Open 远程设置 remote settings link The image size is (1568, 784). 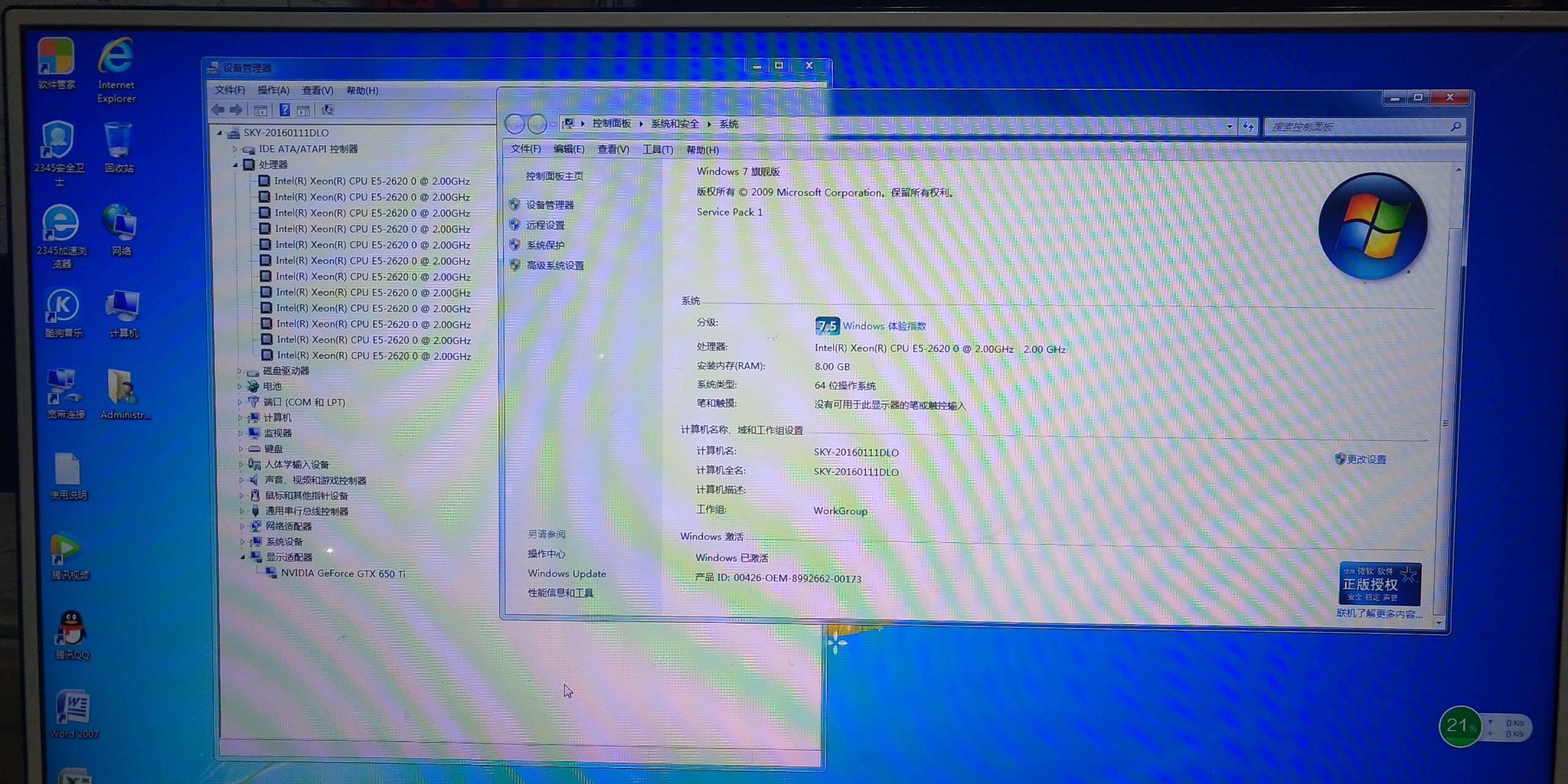click(545, 225)
